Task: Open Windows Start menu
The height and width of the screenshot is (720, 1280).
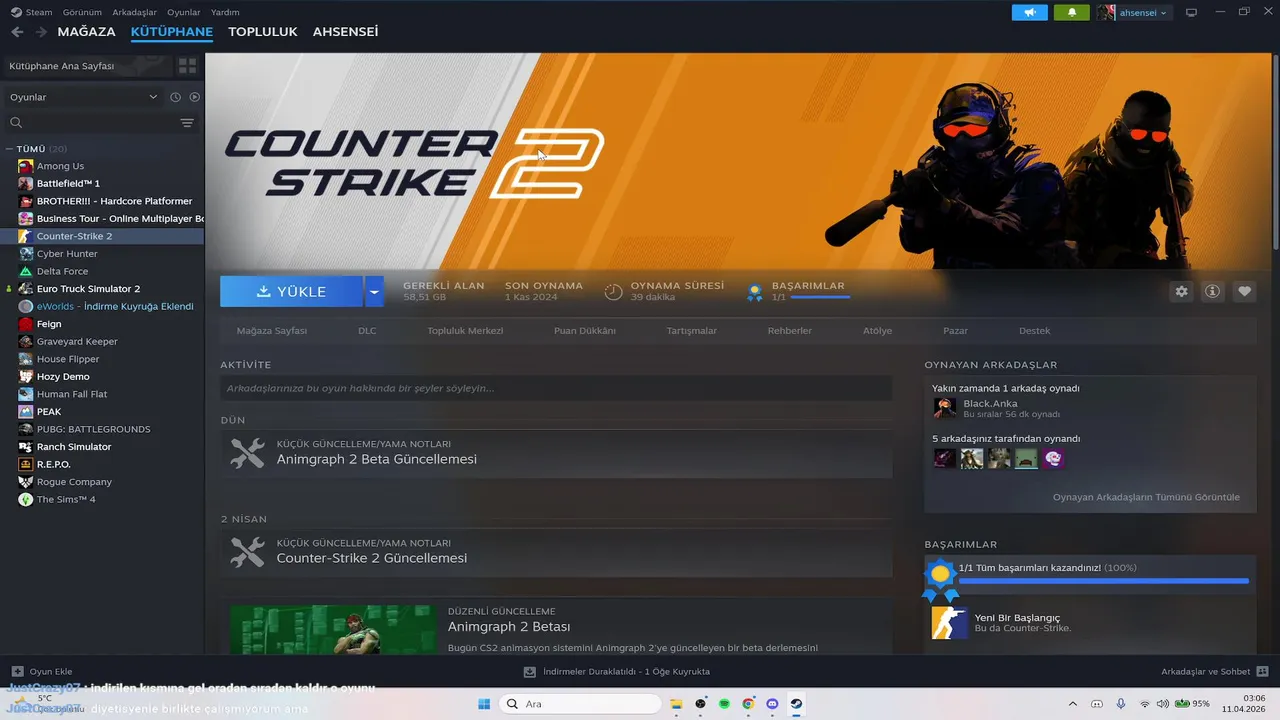Action: 484,704
